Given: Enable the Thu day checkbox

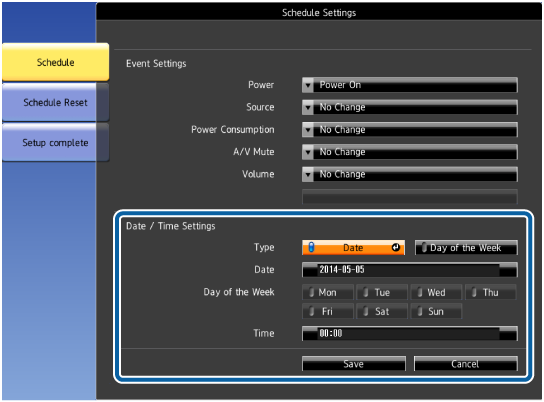Looking at the screenshot, I should pyautogui.click(x=490, y=292).
